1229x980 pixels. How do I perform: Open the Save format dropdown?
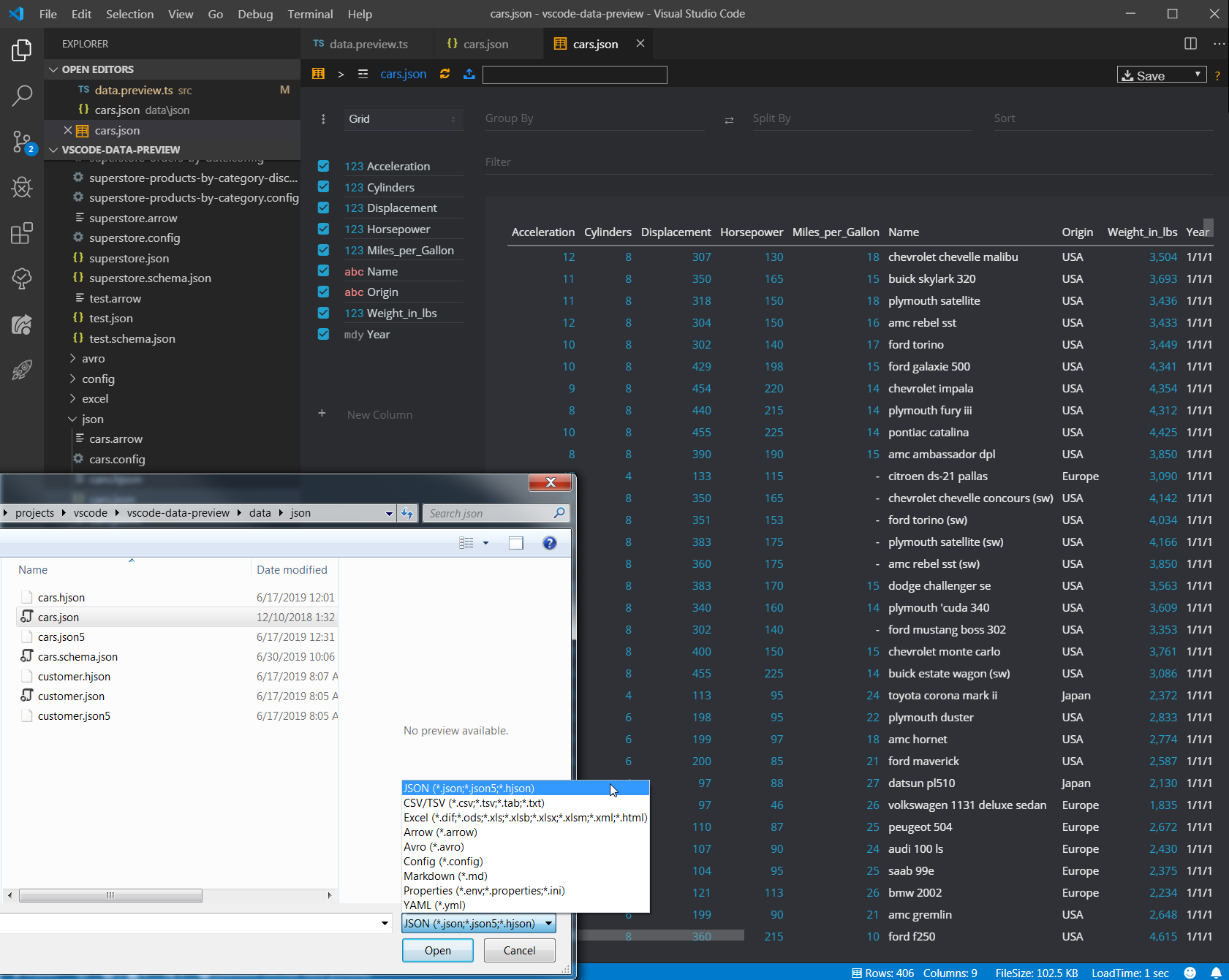coord(1162,75)
